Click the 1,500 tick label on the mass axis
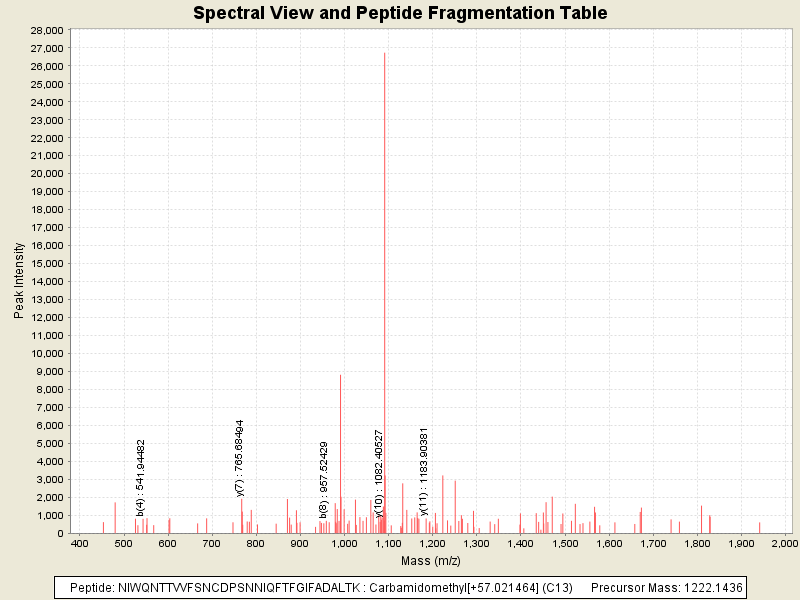The width and height of the screenshot is (800, 600). click(564, 543)
